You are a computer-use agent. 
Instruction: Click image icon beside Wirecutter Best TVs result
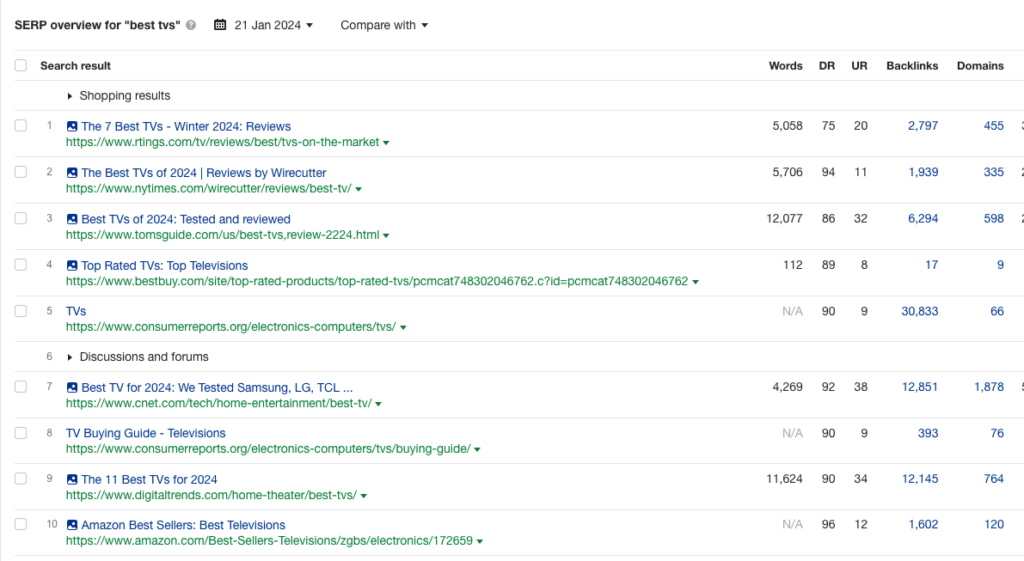pos(72,173)
